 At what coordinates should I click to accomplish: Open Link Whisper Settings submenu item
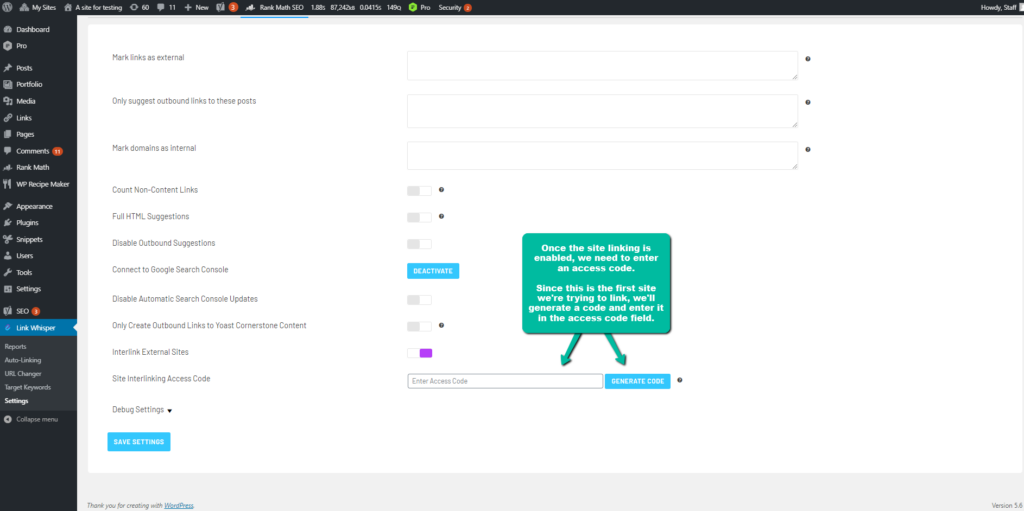pyautogui.click(x=16, y=401)
